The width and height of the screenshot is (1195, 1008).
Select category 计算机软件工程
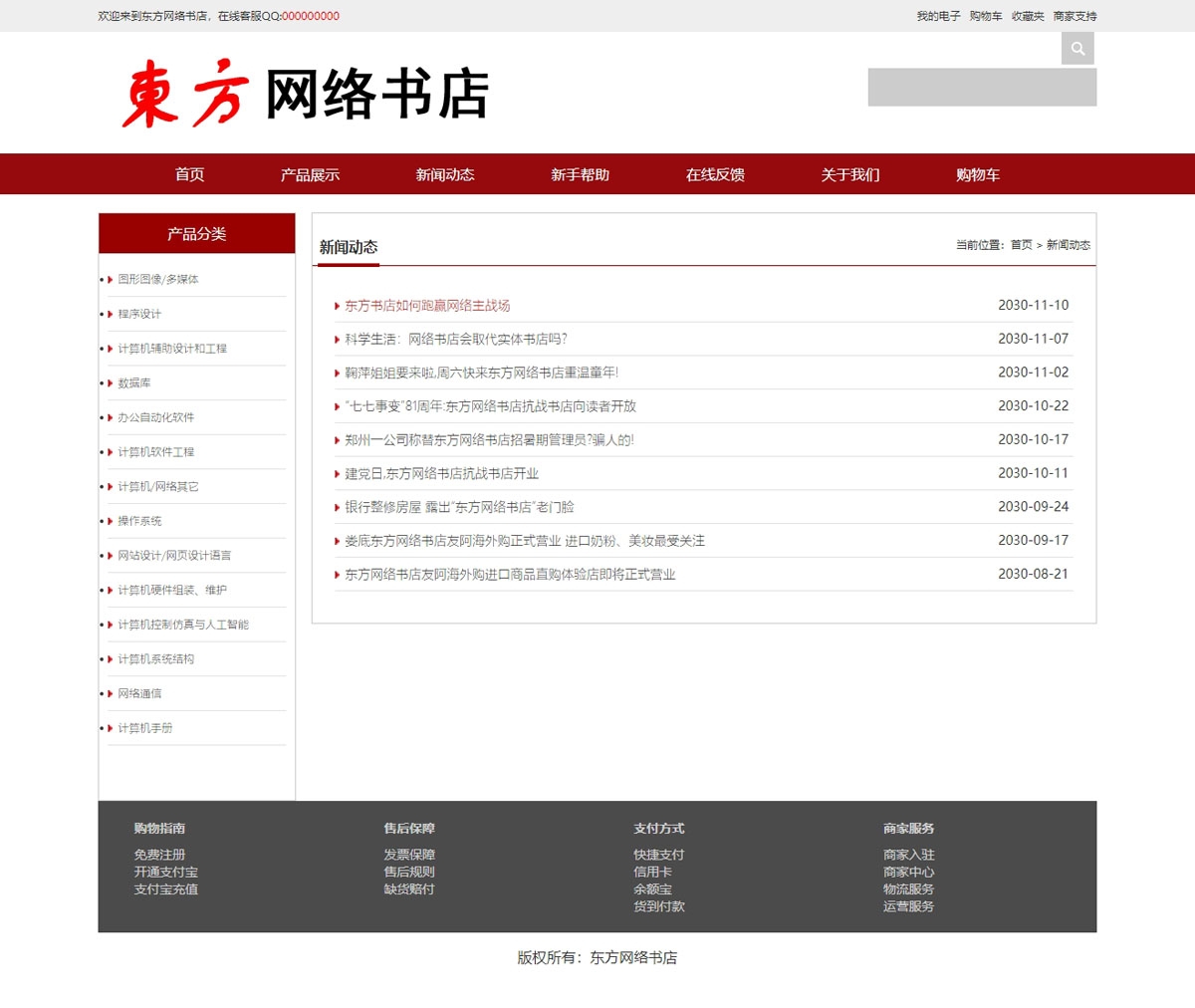point(156,452)
